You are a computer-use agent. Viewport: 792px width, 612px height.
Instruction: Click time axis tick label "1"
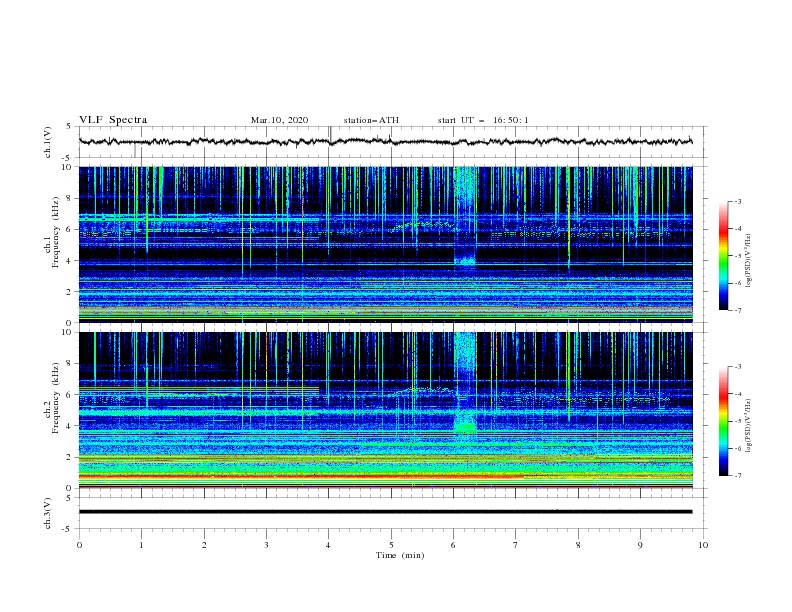click(x=141, y=545)
